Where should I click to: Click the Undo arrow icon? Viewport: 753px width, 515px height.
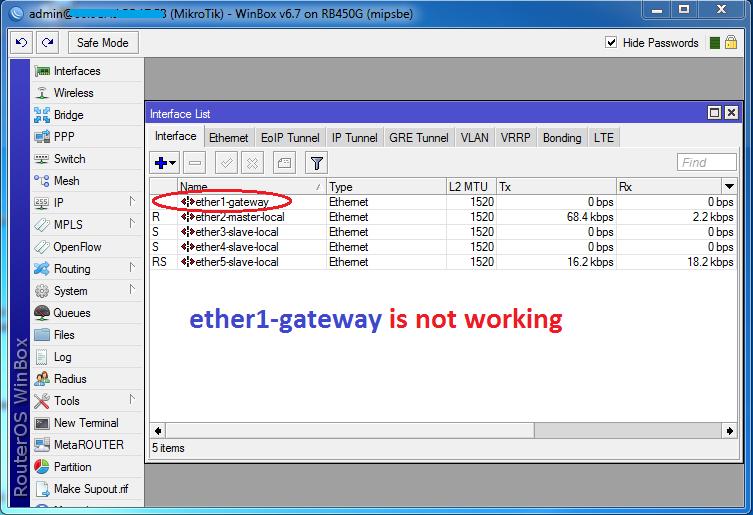click(22, 43)
